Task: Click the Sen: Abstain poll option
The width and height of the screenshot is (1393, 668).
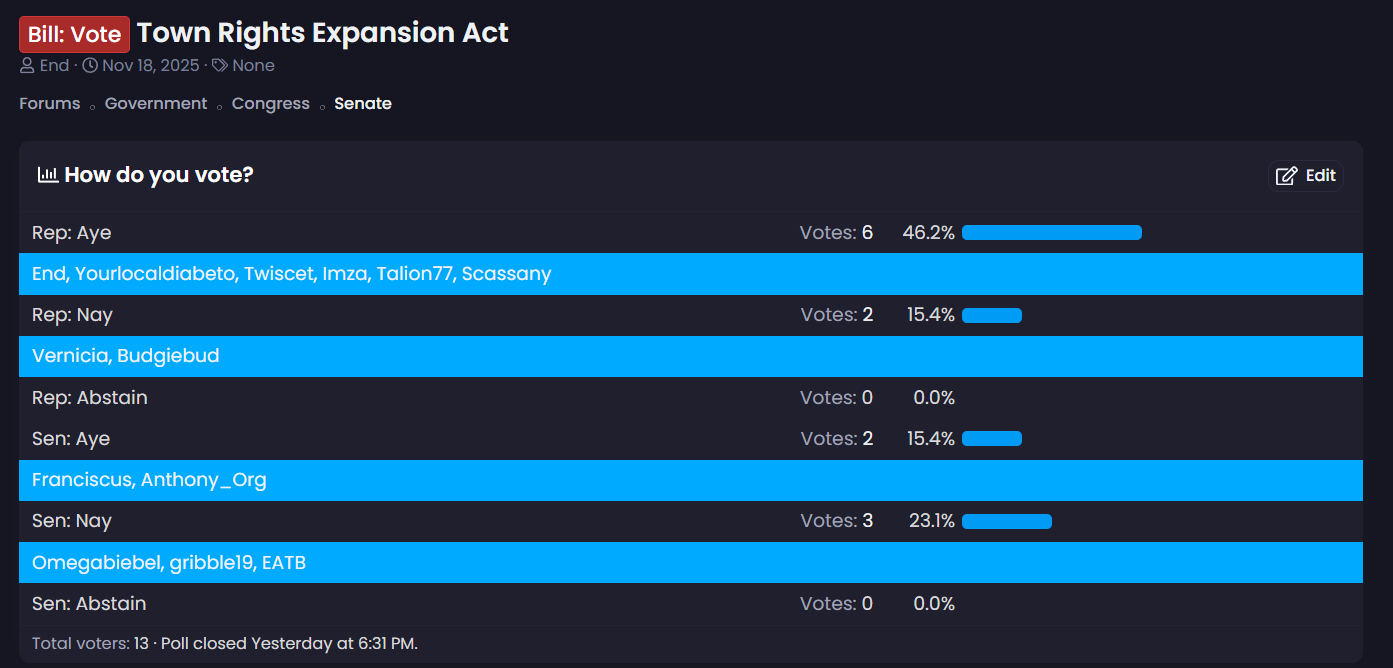Action: (x=89, y=604)
